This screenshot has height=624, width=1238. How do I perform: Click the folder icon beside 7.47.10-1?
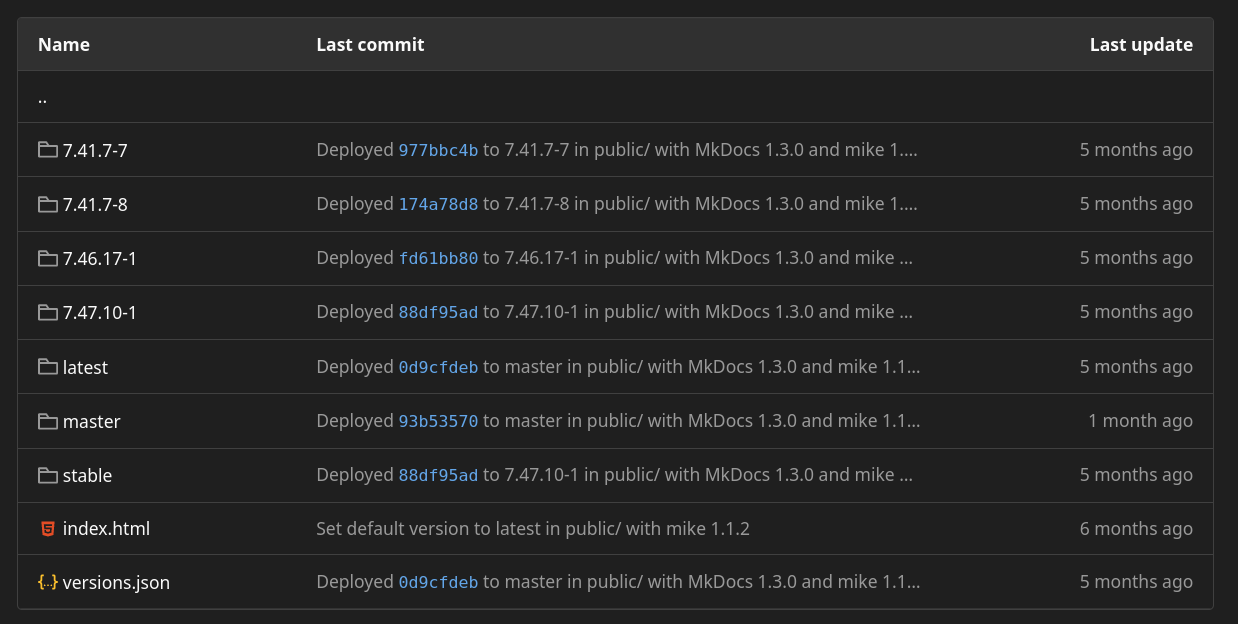point(47,312)
